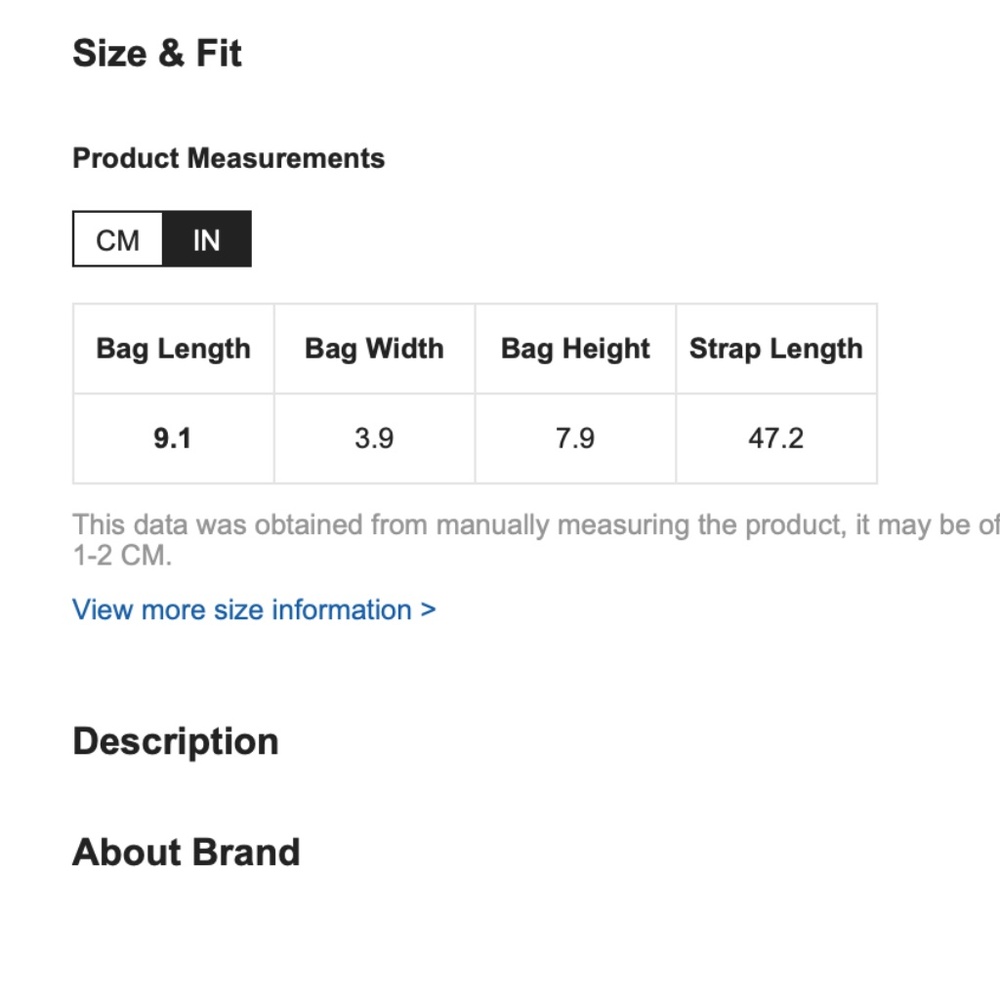Click the Bag Width column header
Screen dimensions: 1000x1000
click(374, 349)
